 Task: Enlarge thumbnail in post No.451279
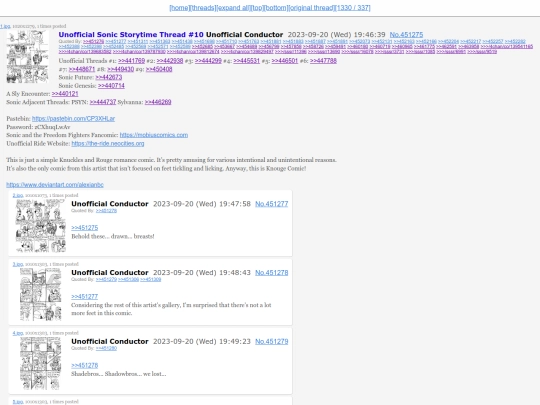tap(41, 363)
